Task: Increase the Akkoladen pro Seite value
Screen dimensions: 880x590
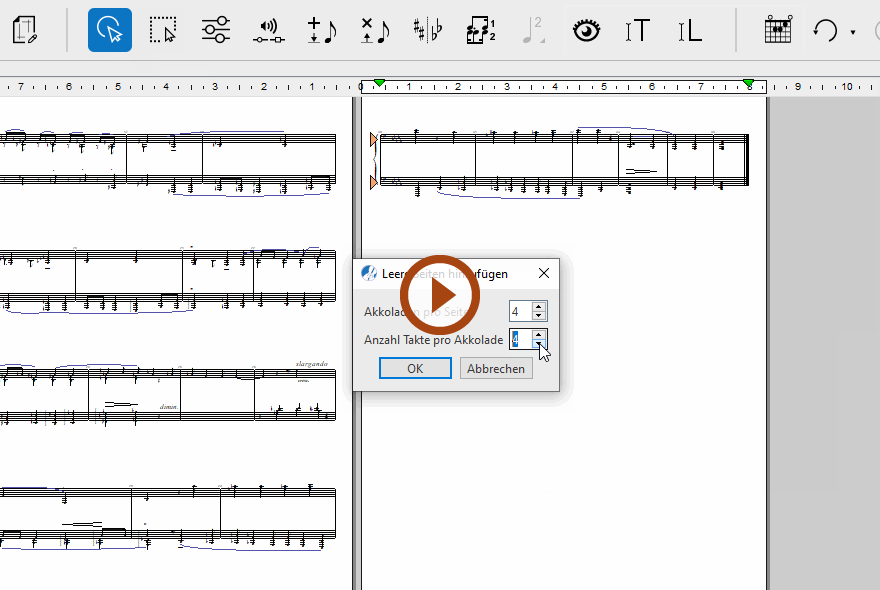Action: tap(539, 307)
